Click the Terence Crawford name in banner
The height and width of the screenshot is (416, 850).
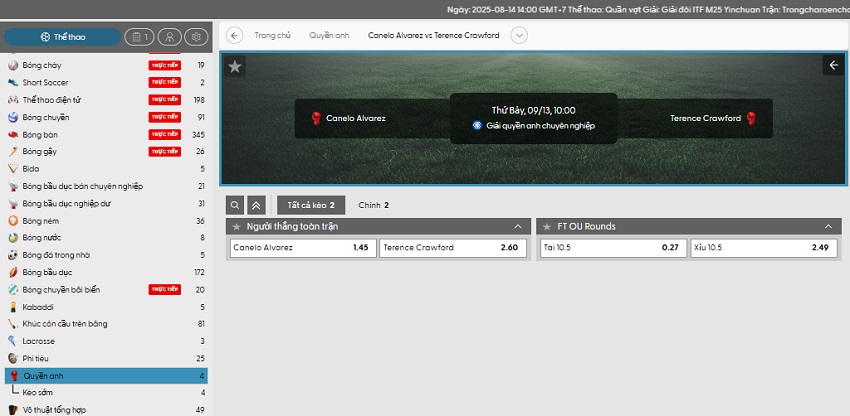[x=705, y=118]
